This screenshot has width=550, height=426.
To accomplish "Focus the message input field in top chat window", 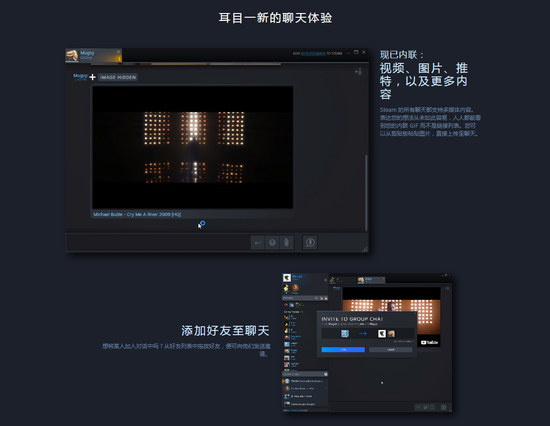I will click(158, 242).
